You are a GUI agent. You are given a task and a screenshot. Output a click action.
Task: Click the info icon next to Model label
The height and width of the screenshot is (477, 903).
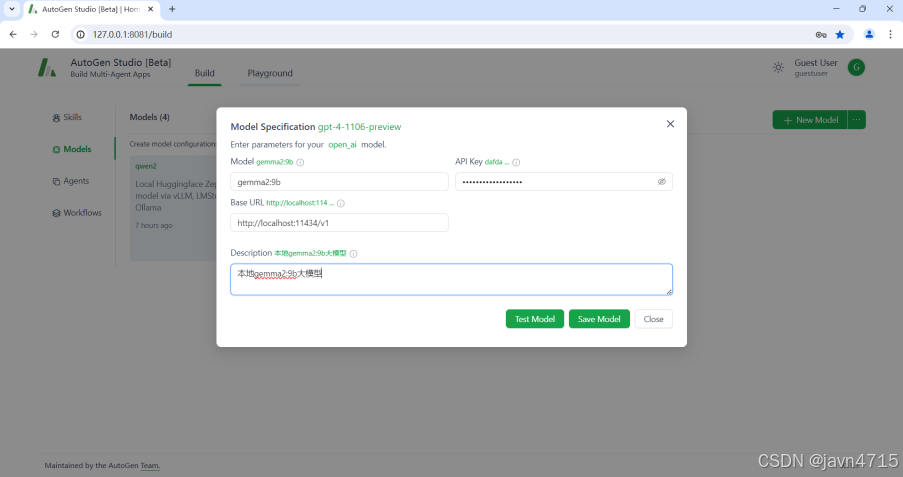pos(300,162)
